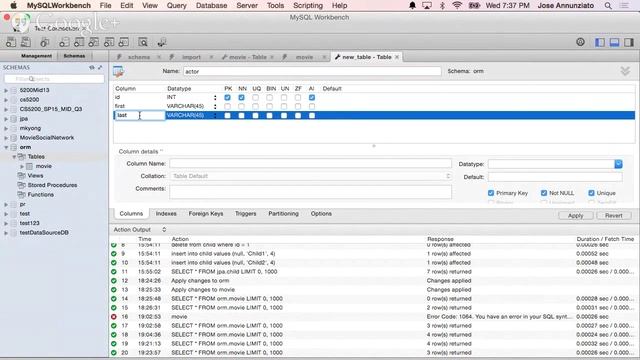Toggle PK checkbox for id column
The image size is (640, 360).
(x=227, y=98)
